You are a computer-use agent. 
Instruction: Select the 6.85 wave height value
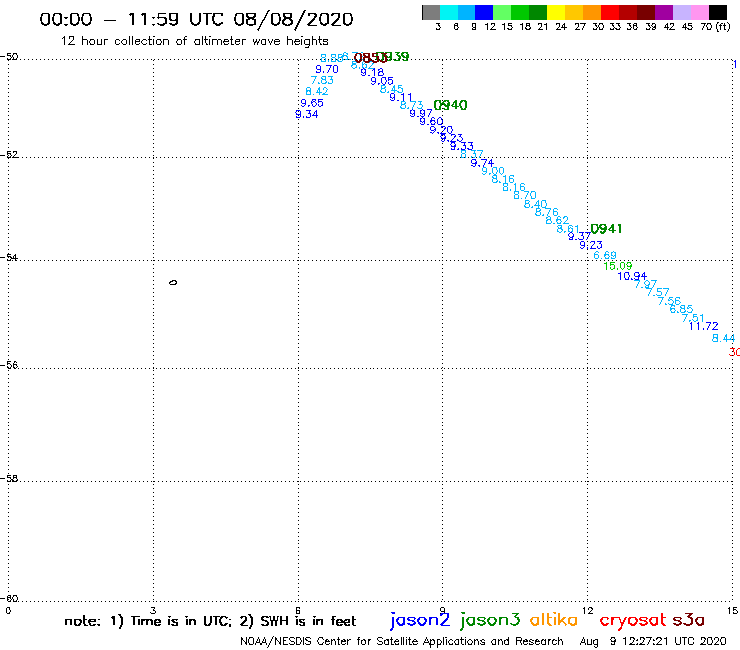click(681, 309)
